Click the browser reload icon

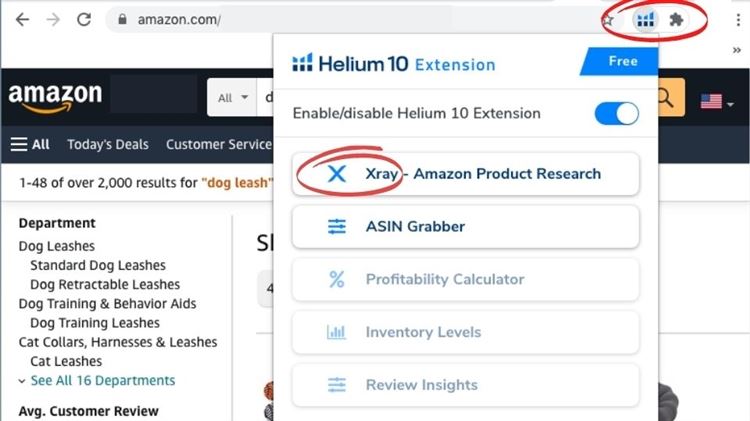(84, 19)
